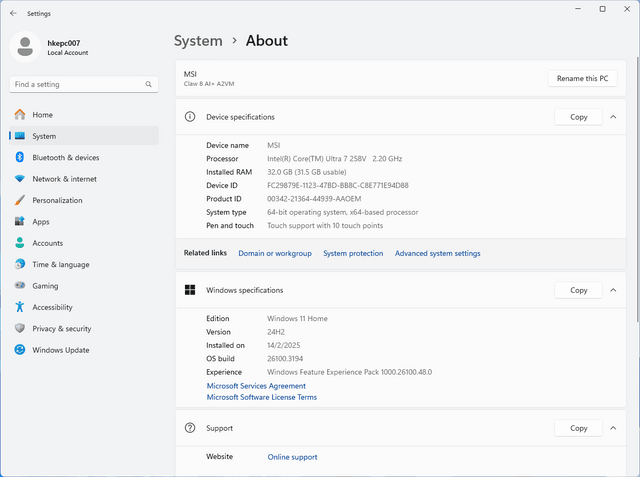Click the Installed on date 14/2/2025
Viewport: 640px width, 477px height.
click(x=283, y=345)
